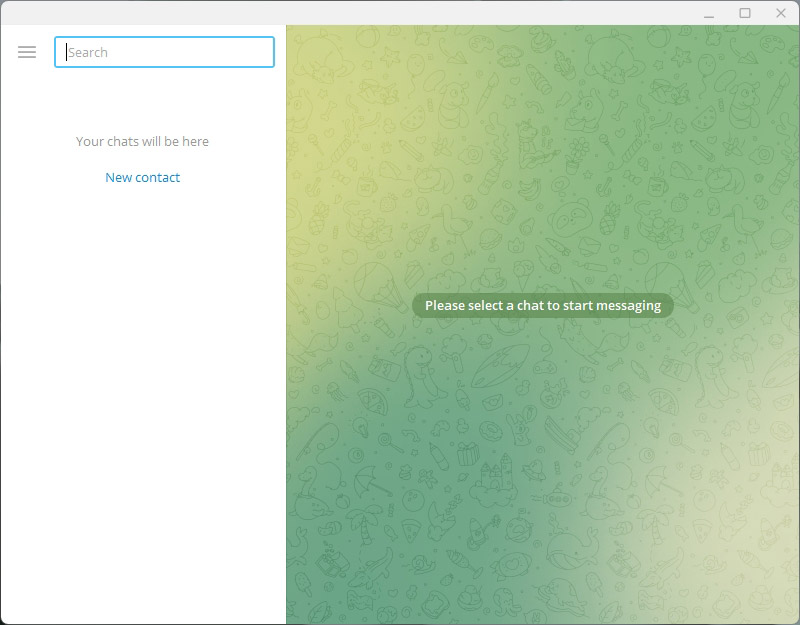The image size is (800, 625).
Task: Open the New contact link
Action: pos(142,178)
